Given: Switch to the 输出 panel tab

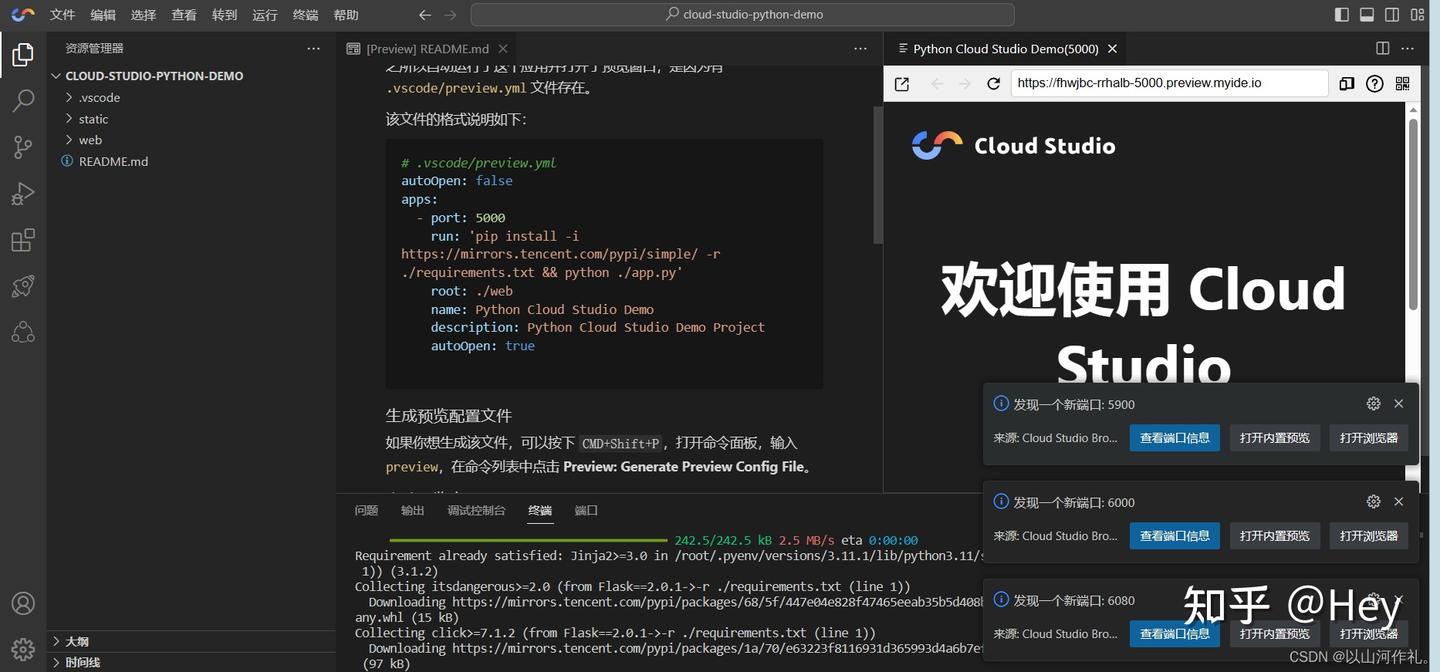Looking at the screenshot, I should (x=412, y=510).
